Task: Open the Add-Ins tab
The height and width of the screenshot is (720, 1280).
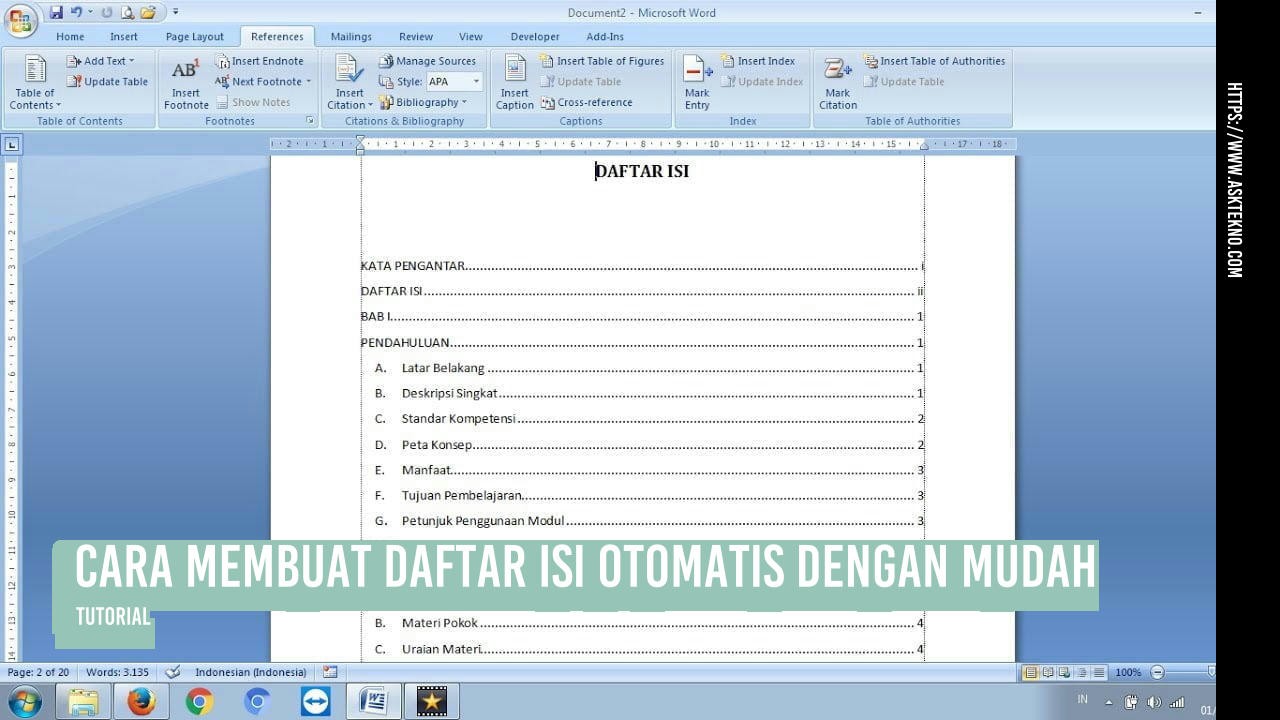Action: [x=605, y=37]
